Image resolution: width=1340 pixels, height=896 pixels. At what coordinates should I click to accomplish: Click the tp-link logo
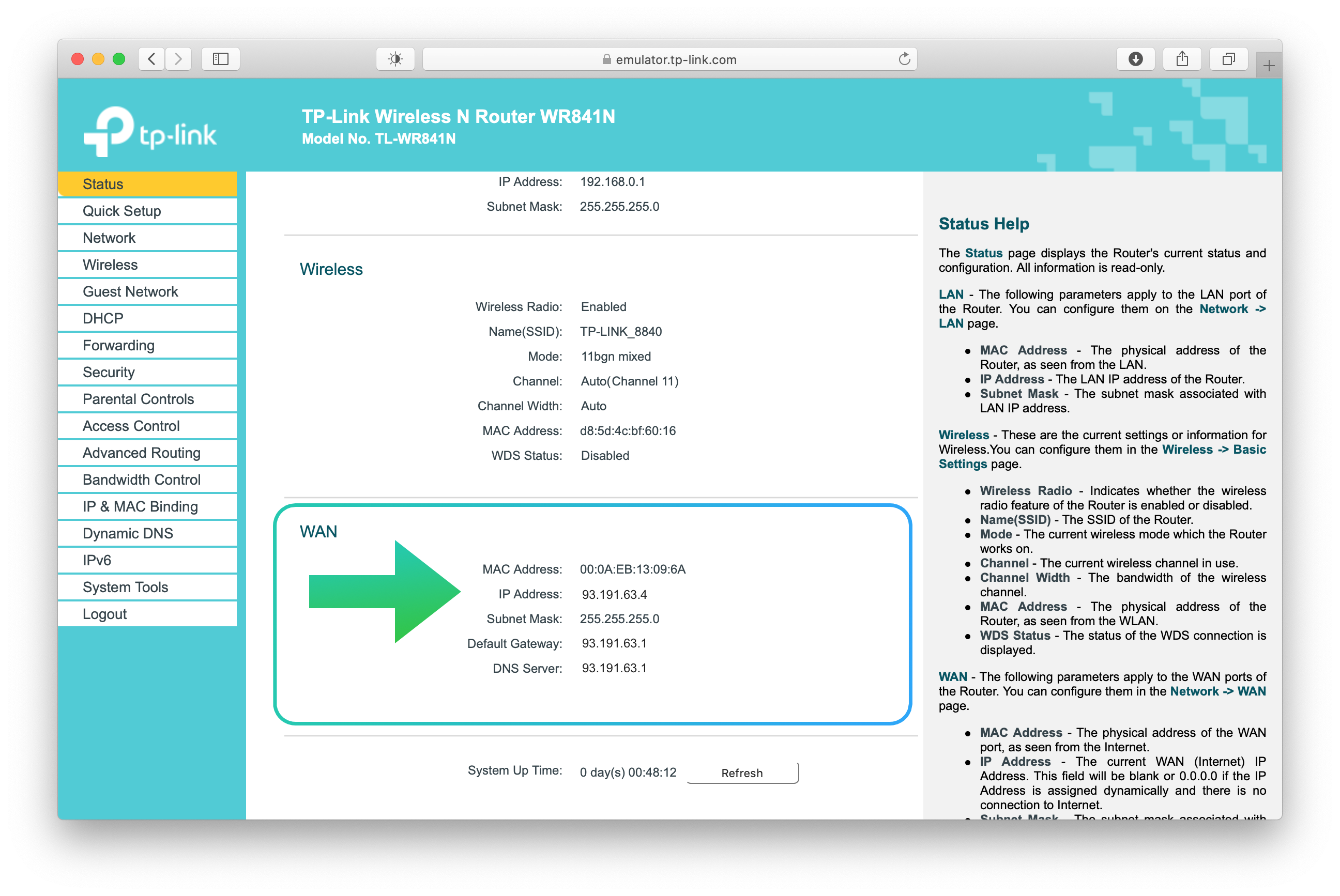click(x=150, y=131)
